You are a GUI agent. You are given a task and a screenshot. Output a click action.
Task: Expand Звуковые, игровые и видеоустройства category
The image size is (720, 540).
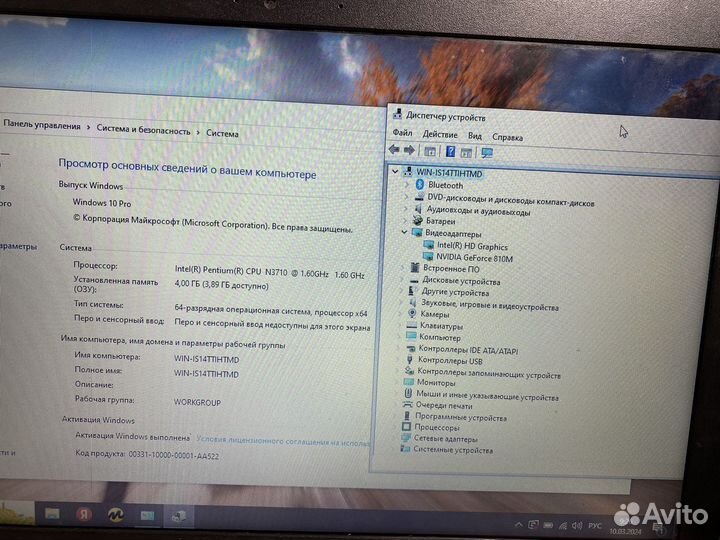(400, 302)
